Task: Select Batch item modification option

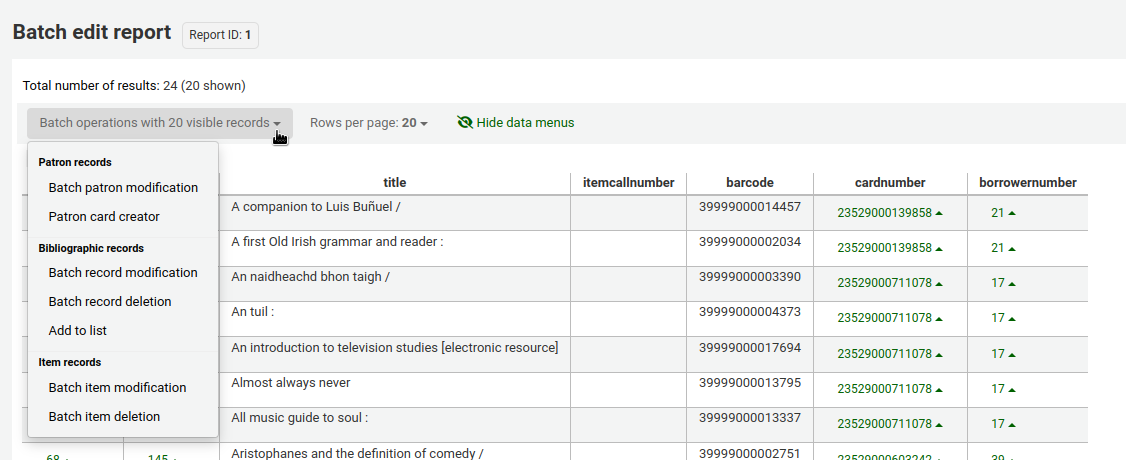Action: coord(117,387)
